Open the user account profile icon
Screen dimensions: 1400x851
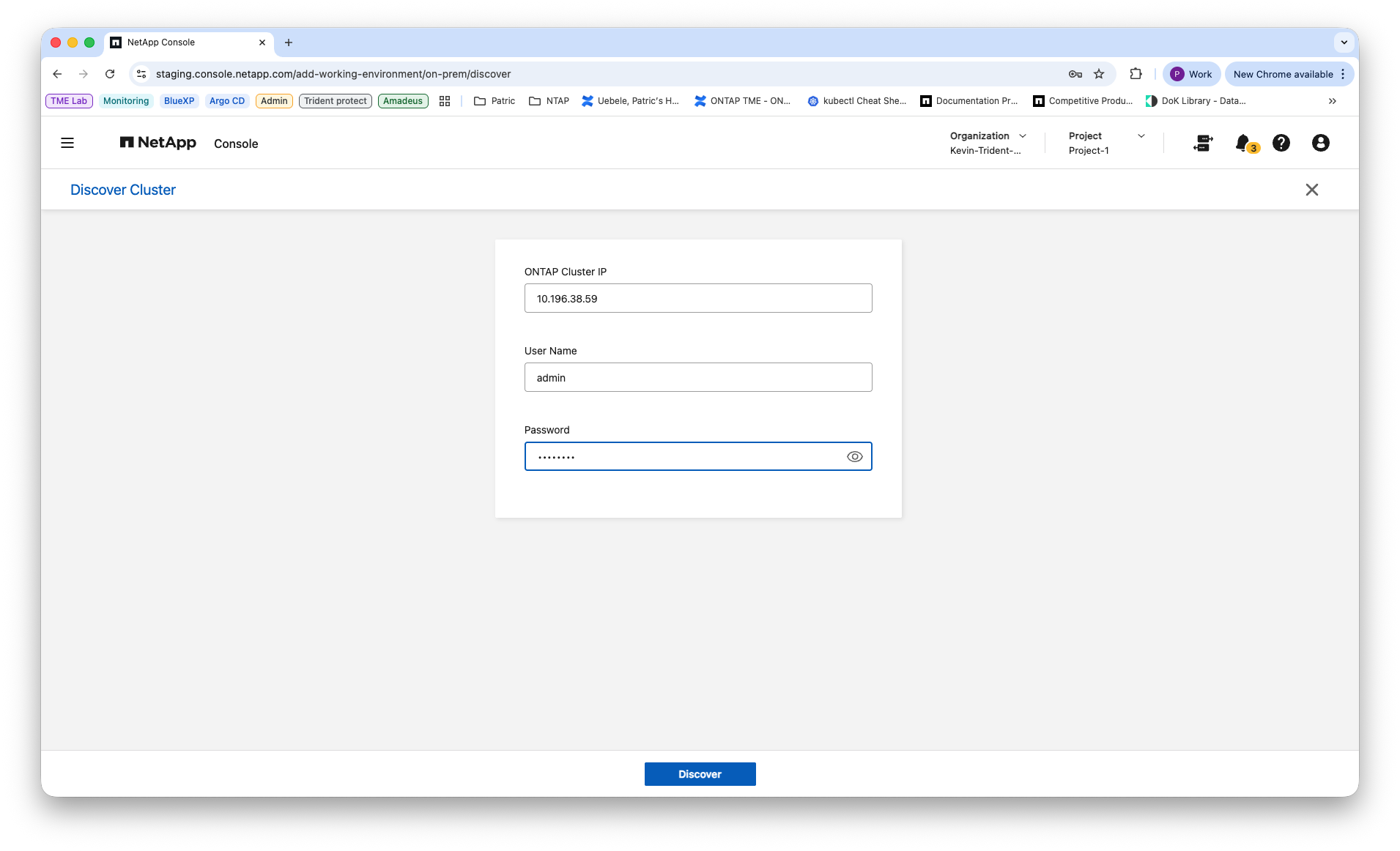pyautogui.click(x=1321, y=143)
